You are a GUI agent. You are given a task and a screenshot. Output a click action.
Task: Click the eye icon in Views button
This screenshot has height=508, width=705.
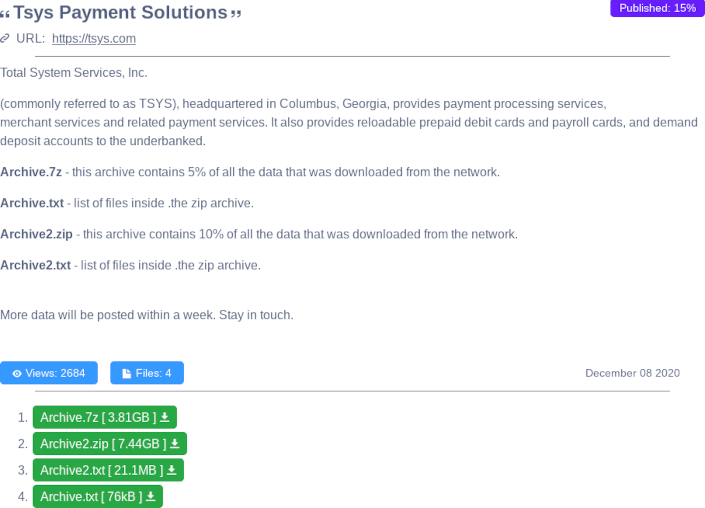17,374
